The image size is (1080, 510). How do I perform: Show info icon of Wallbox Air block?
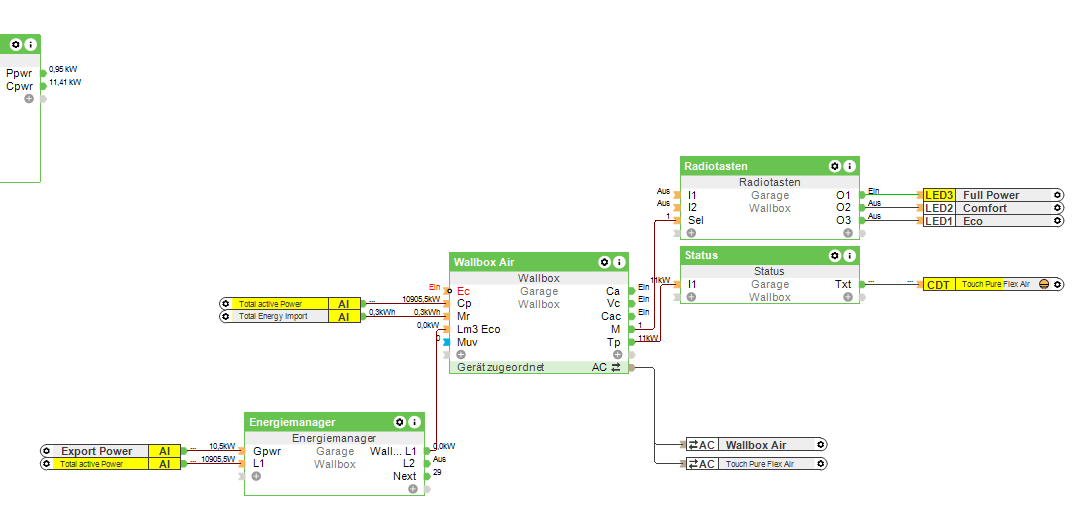click(619, 262)
